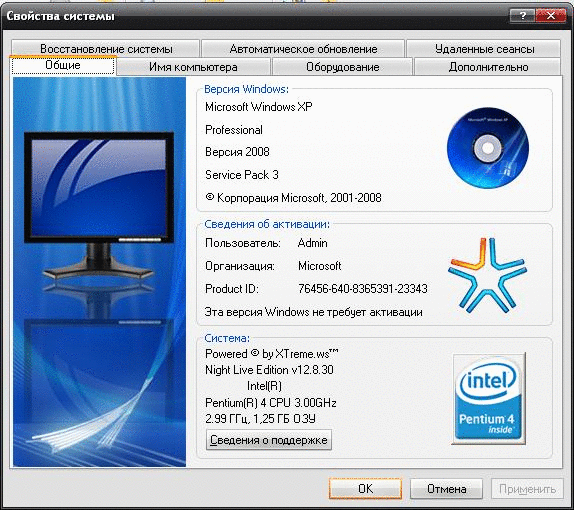Click the Intel Pentium 4 inside badge
Screen dimensions: 574x510
click(x=489, y=399)
